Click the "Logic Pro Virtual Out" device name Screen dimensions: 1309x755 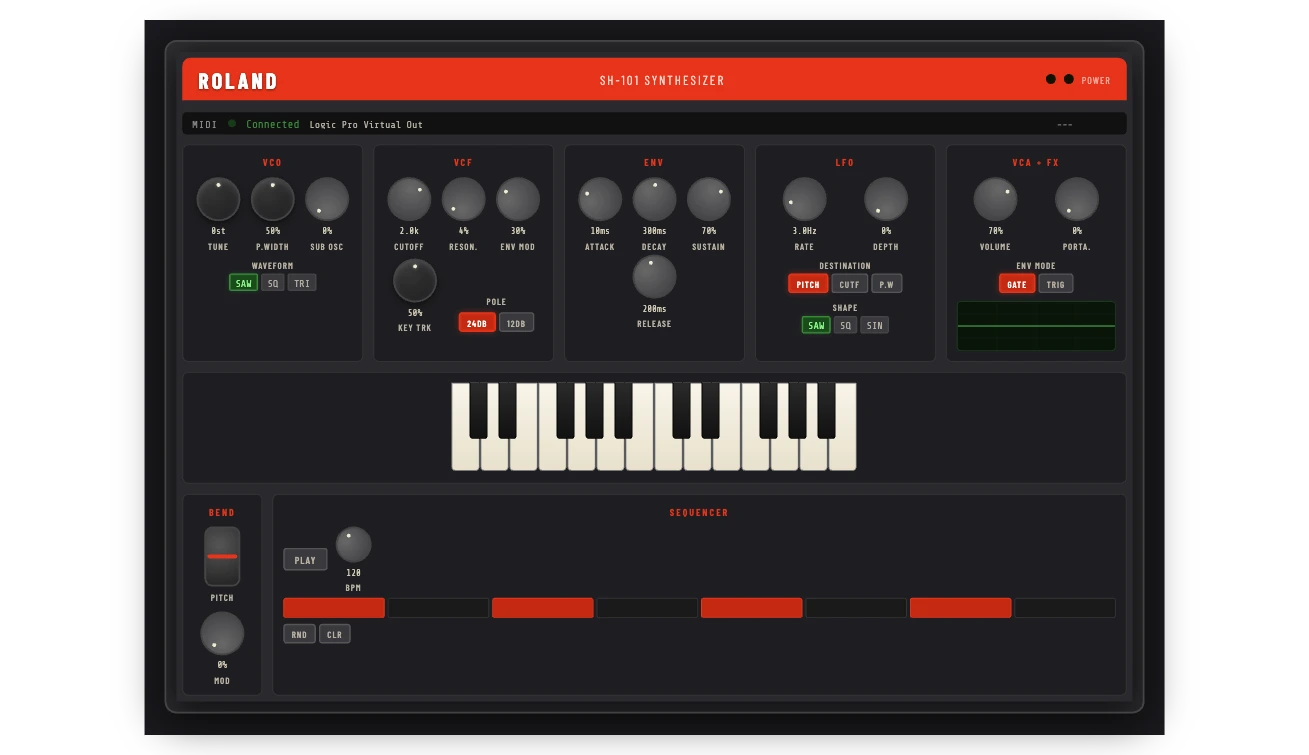point(366,124)
